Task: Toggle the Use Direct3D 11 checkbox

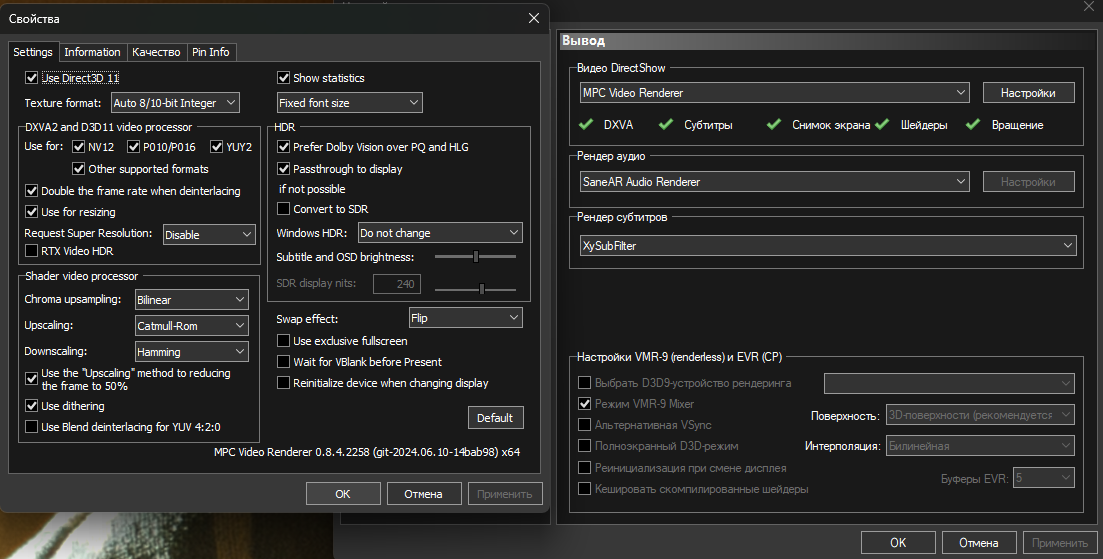Action: point(32,78)
